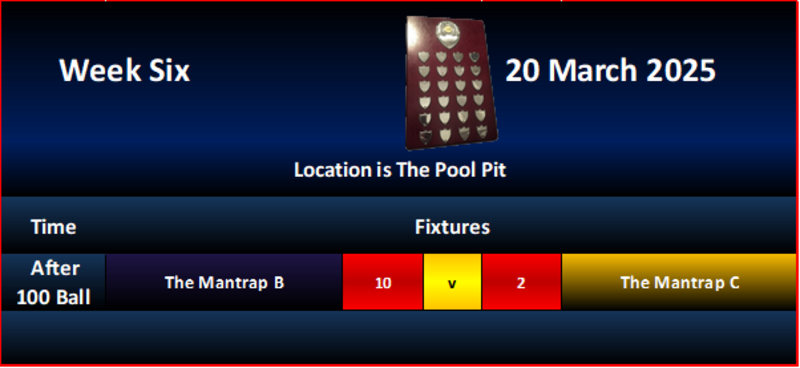Screen dimensions: 800x368
Task: Click the 20 March 2025 date
Action: click(x=610, y=70)
